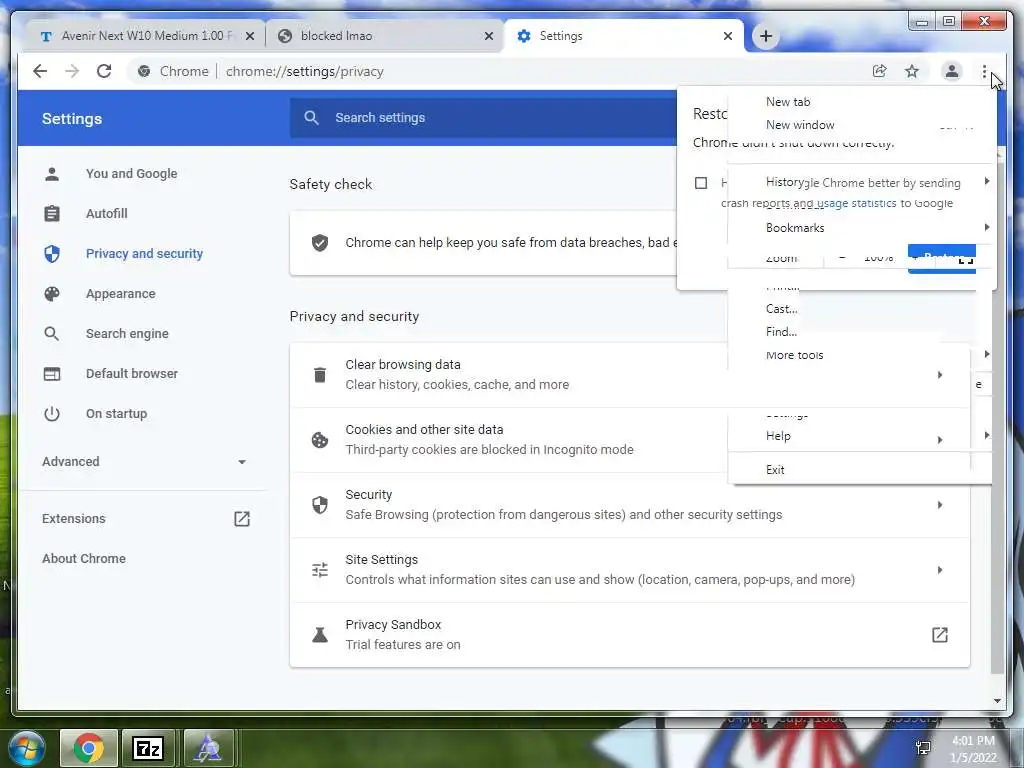Click the search magnifier icon in settings
1024x768 pixels.
312,118
